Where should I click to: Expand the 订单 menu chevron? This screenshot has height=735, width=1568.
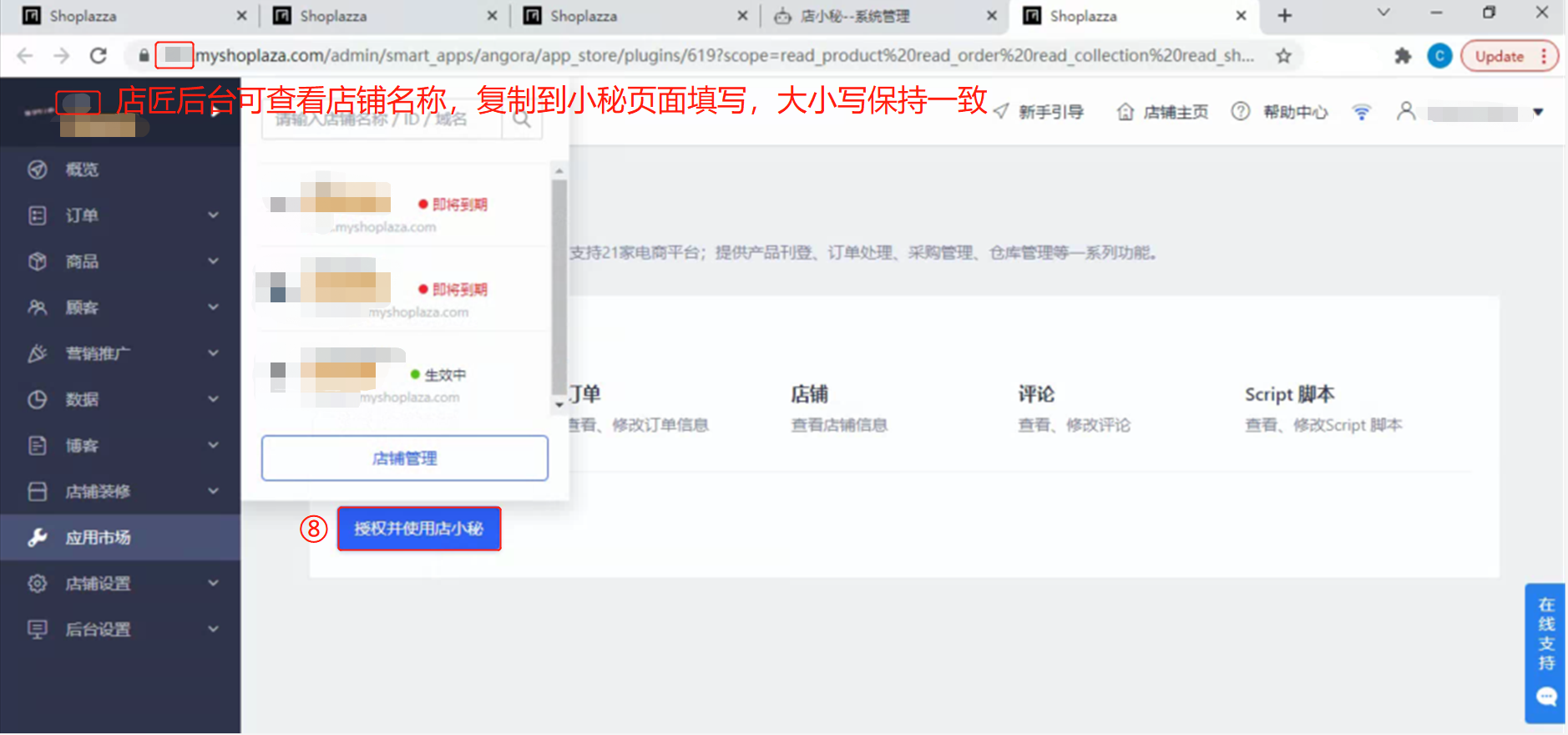[214, 215]
